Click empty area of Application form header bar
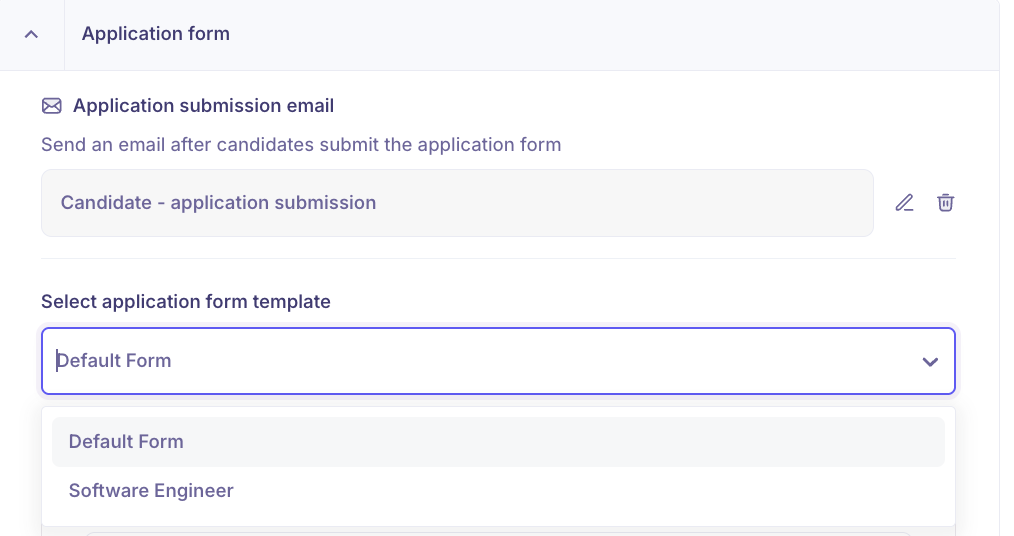The height and width of the screenshot is (536, 1014). [x=600, y=34]
